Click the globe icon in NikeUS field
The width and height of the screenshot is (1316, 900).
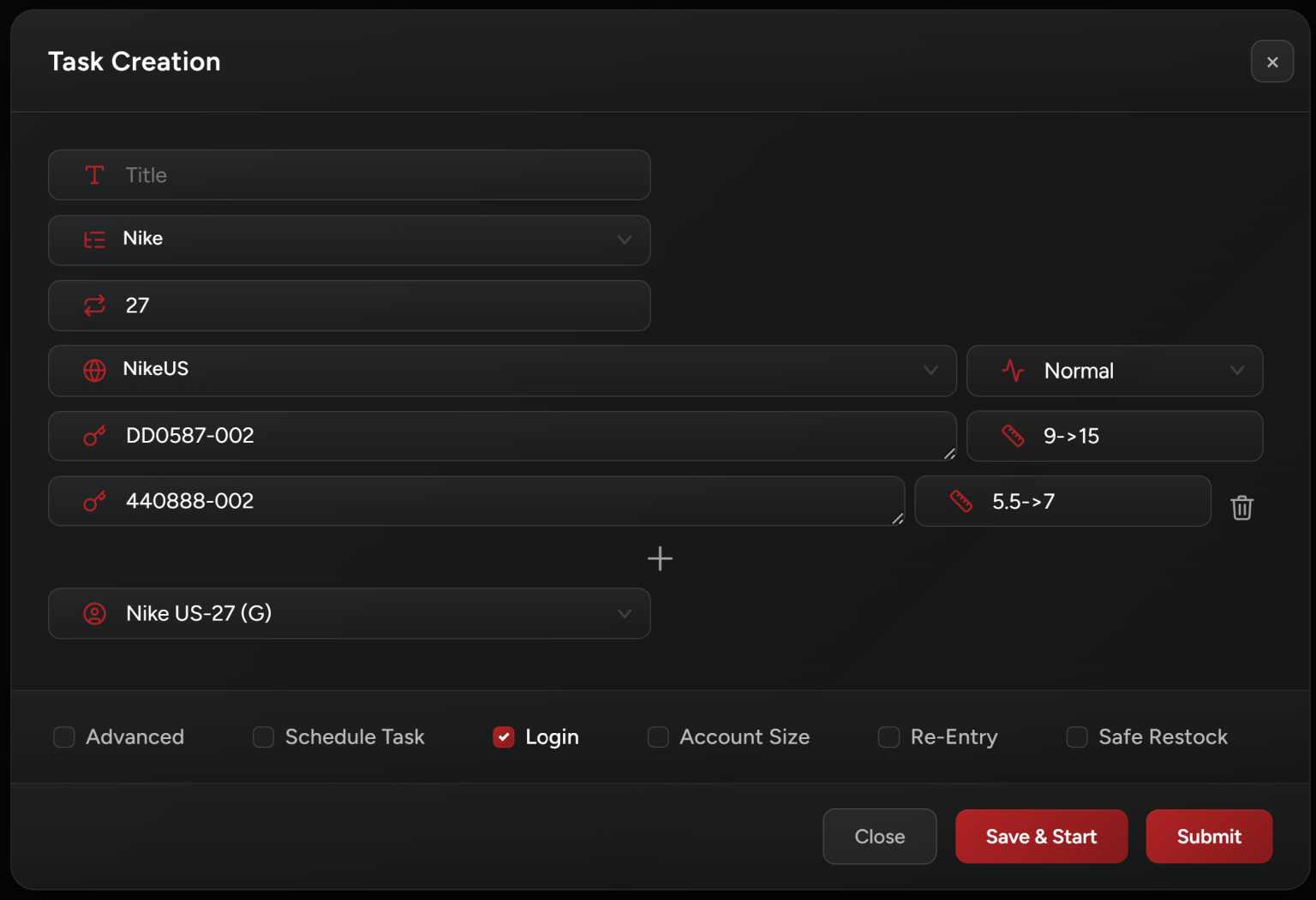(x=94, y=370)
